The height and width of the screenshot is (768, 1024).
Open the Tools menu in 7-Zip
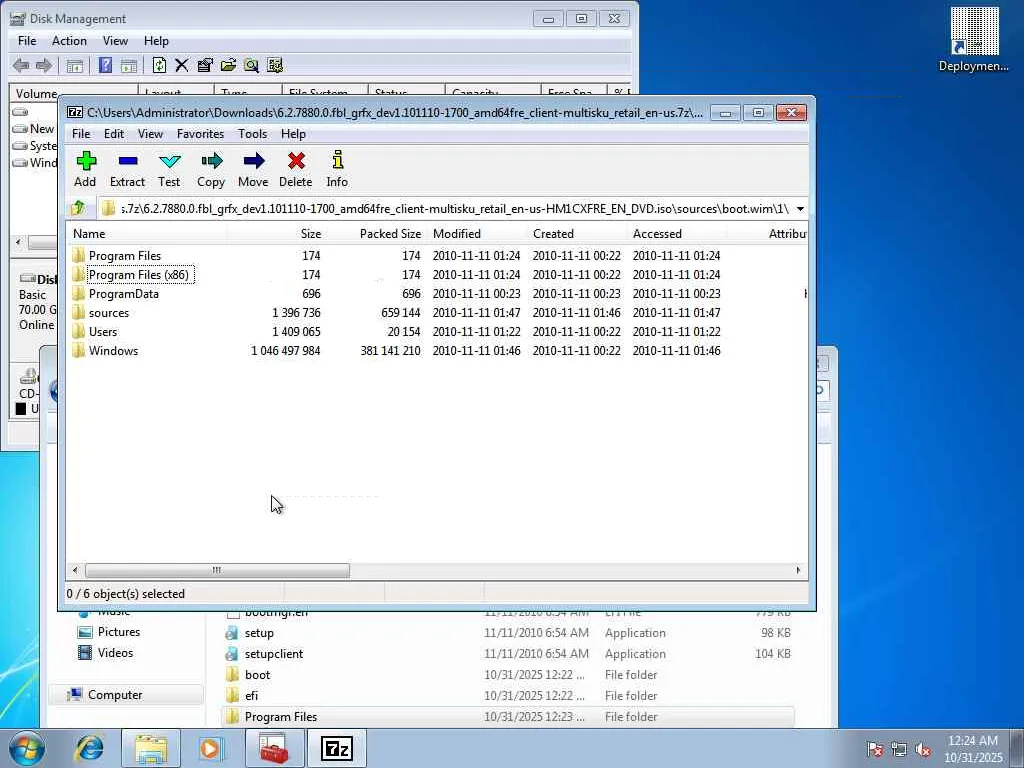252,134
